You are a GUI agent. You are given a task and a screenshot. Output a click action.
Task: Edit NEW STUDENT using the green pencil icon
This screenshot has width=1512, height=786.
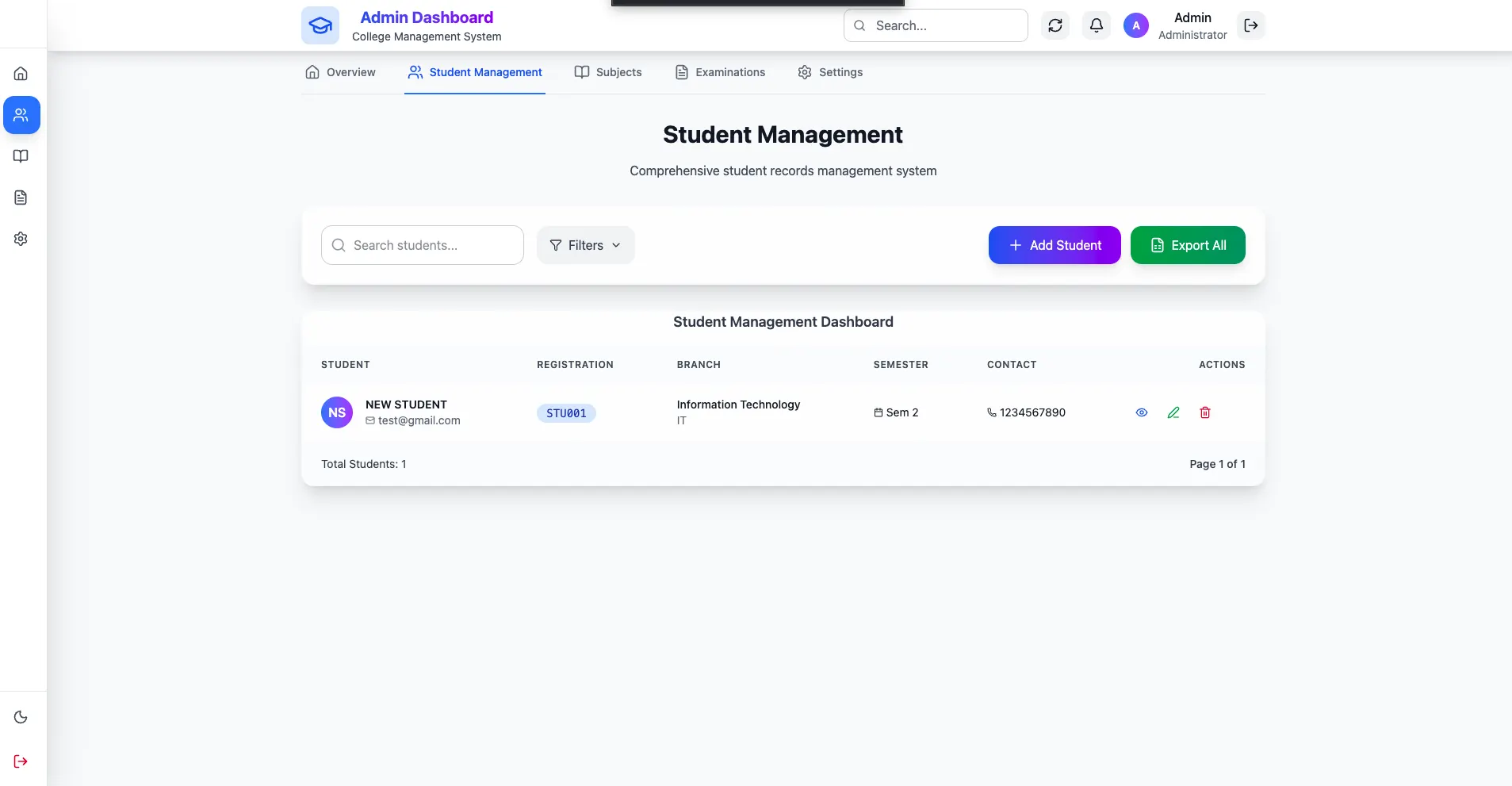coord(1173,412)
